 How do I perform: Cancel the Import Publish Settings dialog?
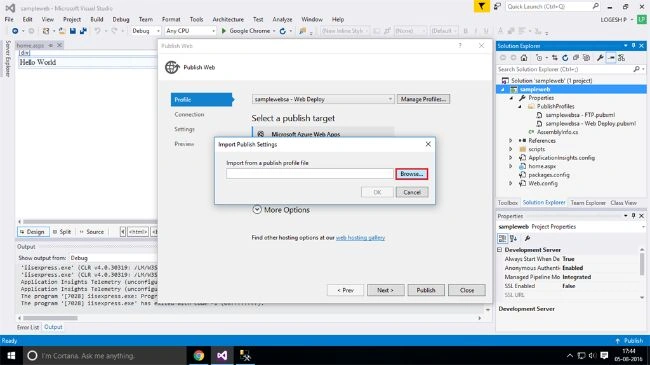[x=412, y=192]
